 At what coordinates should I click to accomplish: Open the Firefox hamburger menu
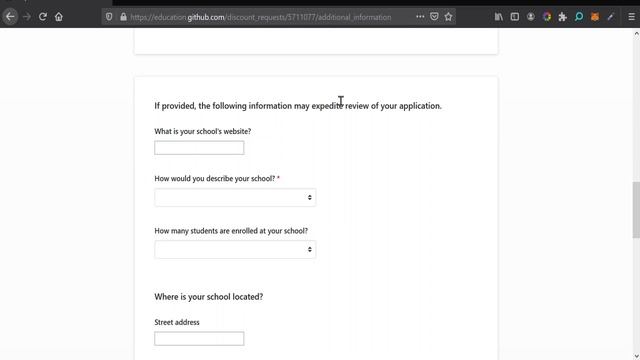coord(631,17)
